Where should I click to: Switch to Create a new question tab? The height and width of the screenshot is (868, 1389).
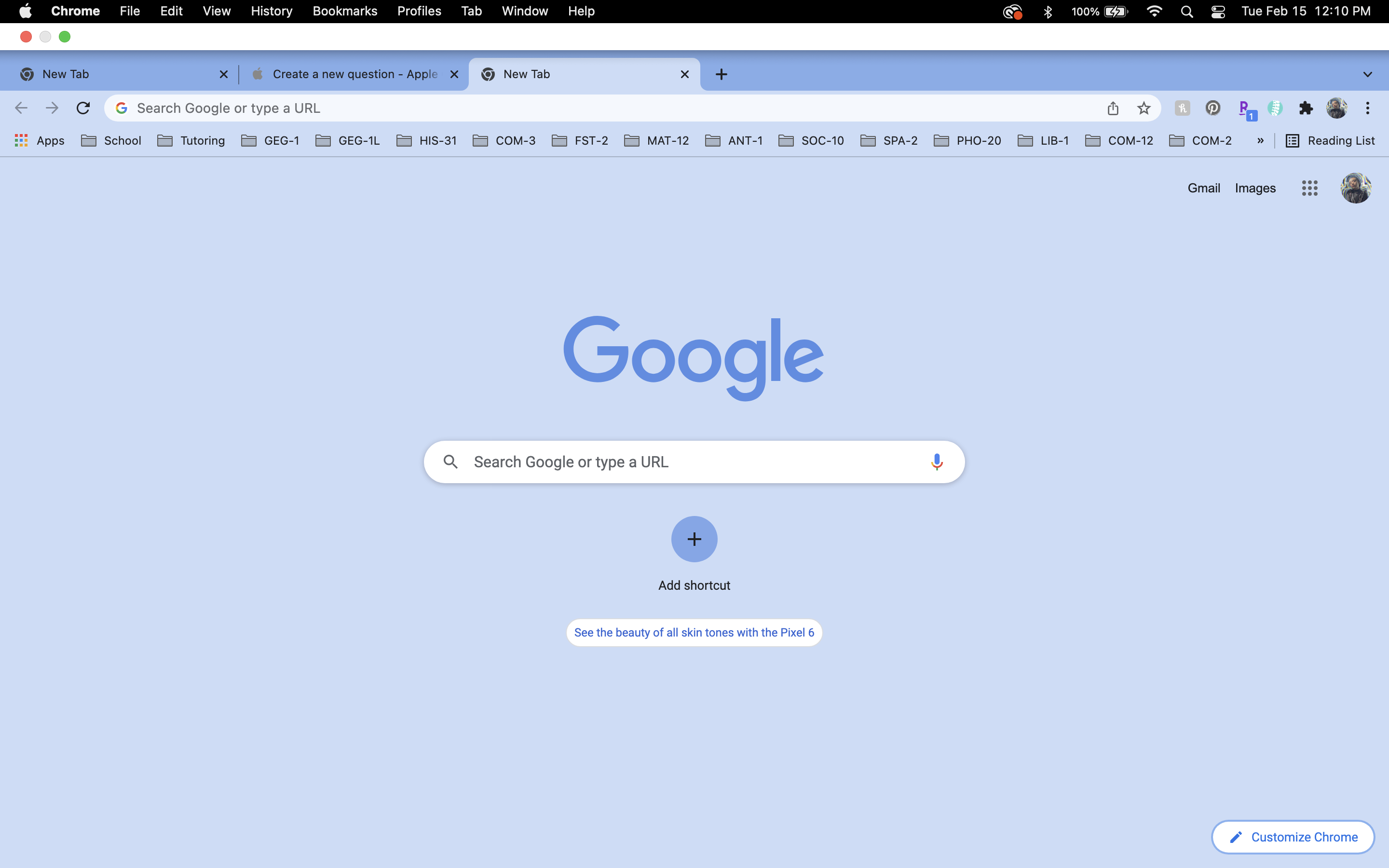point(354,74)
